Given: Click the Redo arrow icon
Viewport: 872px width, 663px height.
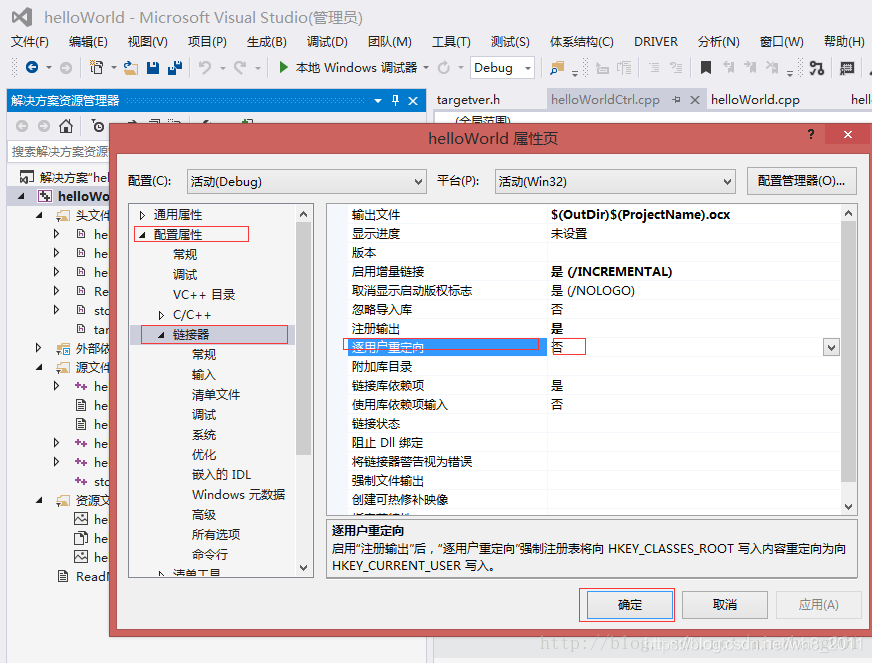Looking at the screenshot, I should click(240, 68).
